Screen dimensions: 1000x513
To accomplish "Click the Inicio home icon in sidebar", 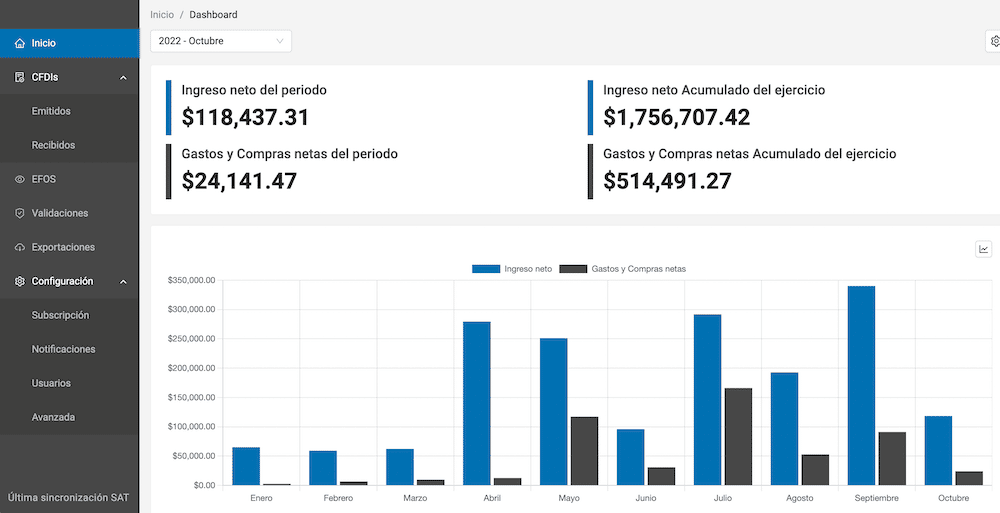I will pyautogui.click(x=20, y=44).
